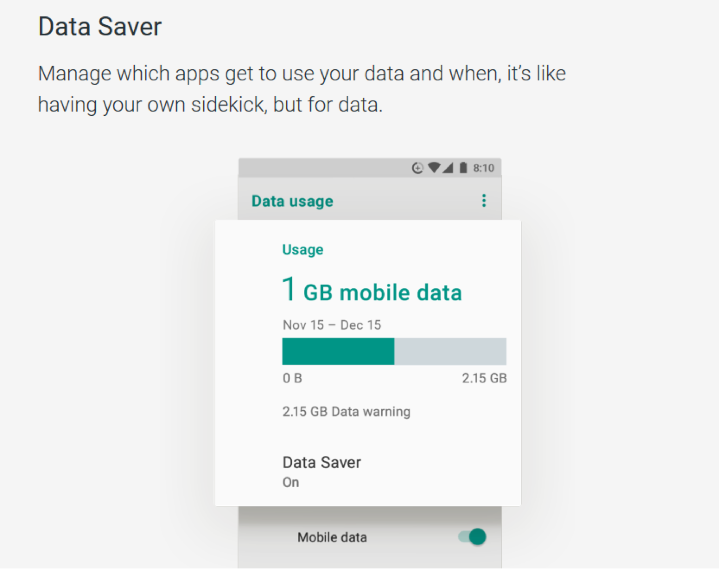This screenshot has width=719, height=571.
Task: Click the 0 B bar start label
Action: point(292,378)
